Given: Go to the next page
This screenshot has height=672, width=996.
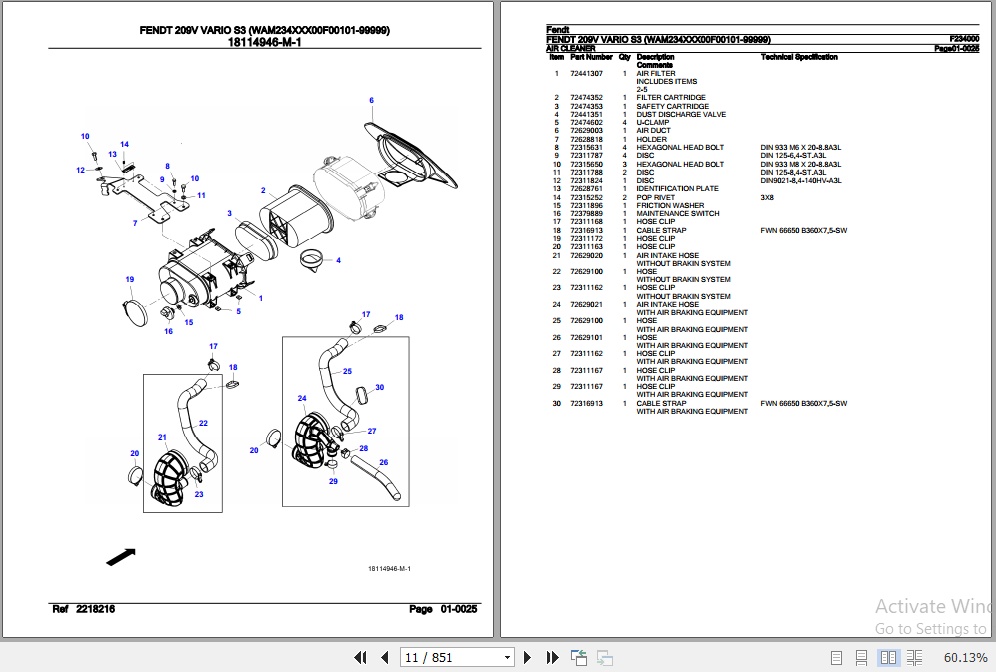Looking at the screenshot, I should [530, 657].
